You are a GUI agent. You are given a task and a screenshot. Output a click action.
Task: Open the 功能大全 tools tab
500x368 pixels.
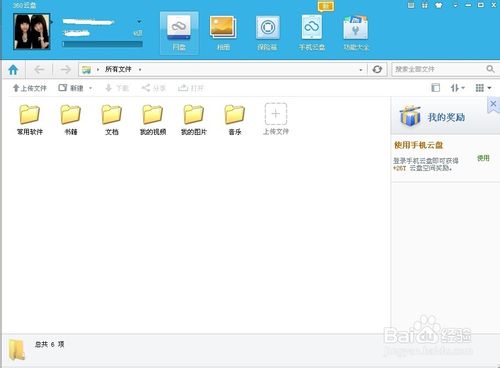tap(356, 33)
